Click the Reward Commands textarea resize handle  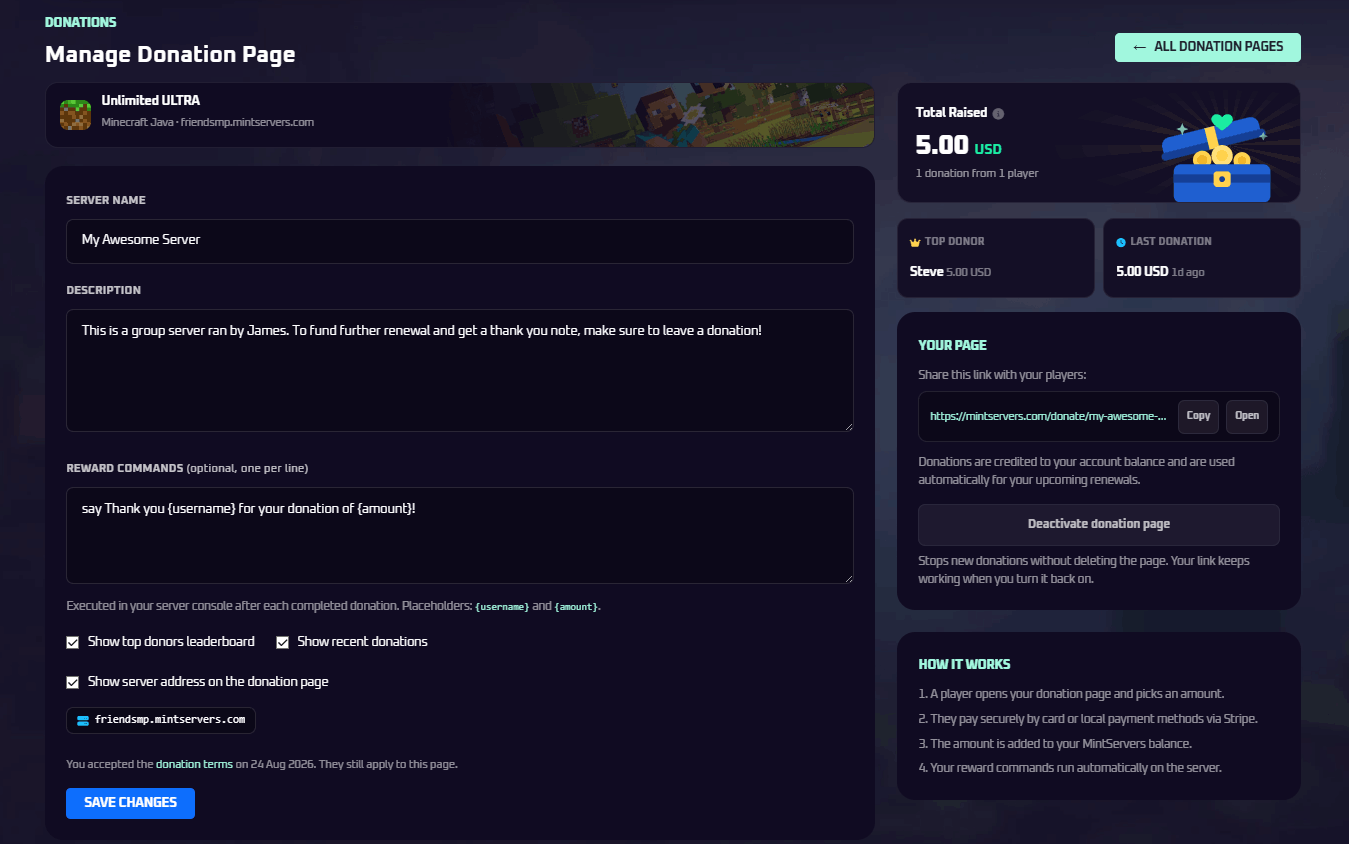[x=848, y=578]
